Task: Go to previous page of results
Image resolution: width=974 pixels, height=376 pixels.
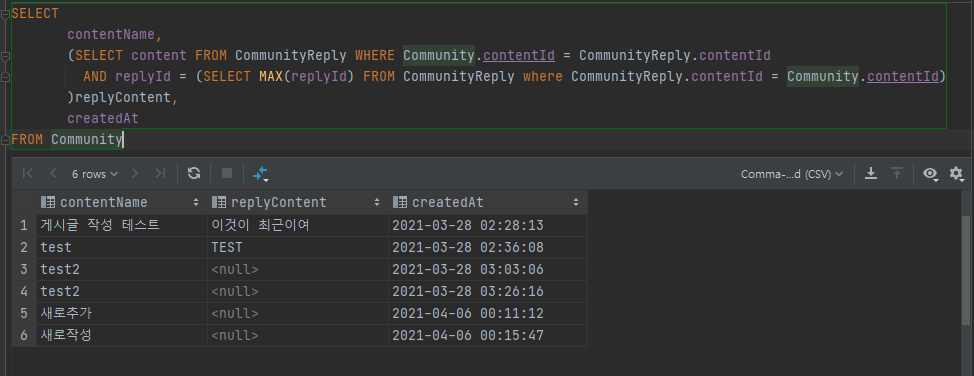Action: point(53,174)
